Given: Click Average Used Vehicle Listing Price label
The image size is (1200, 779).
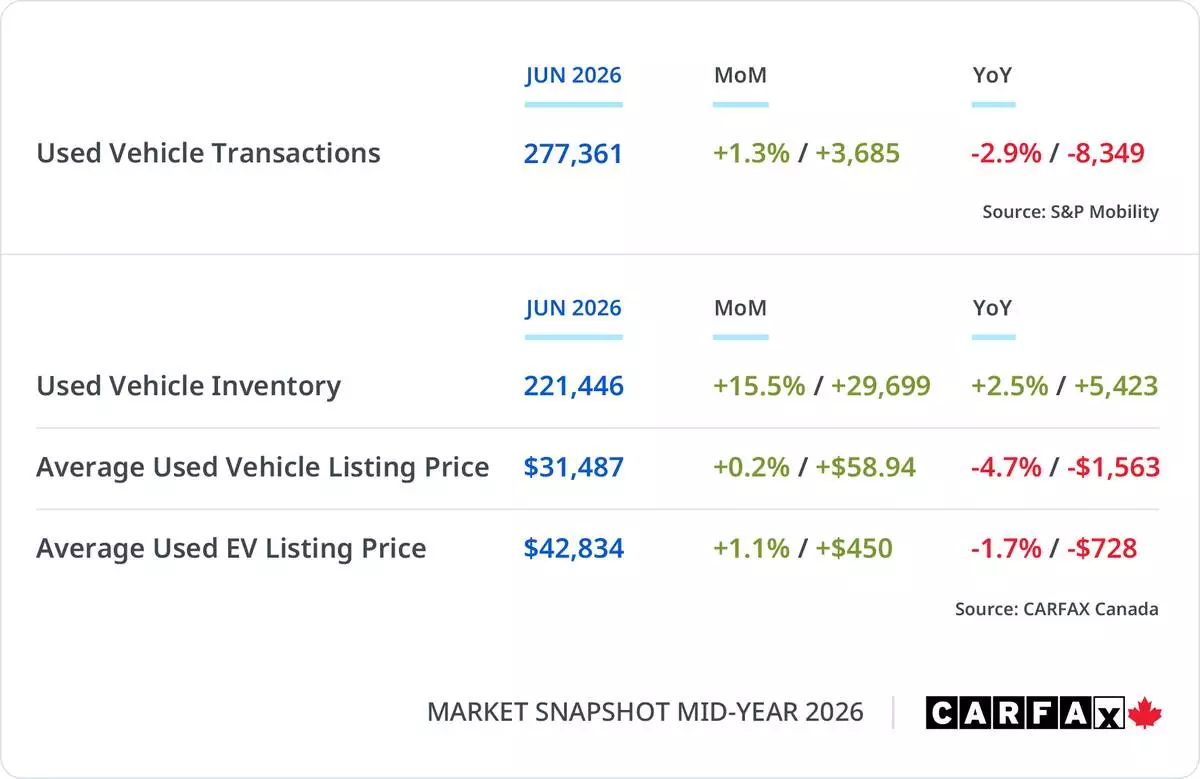Looking at the screenshot, I should pos(263,467).
